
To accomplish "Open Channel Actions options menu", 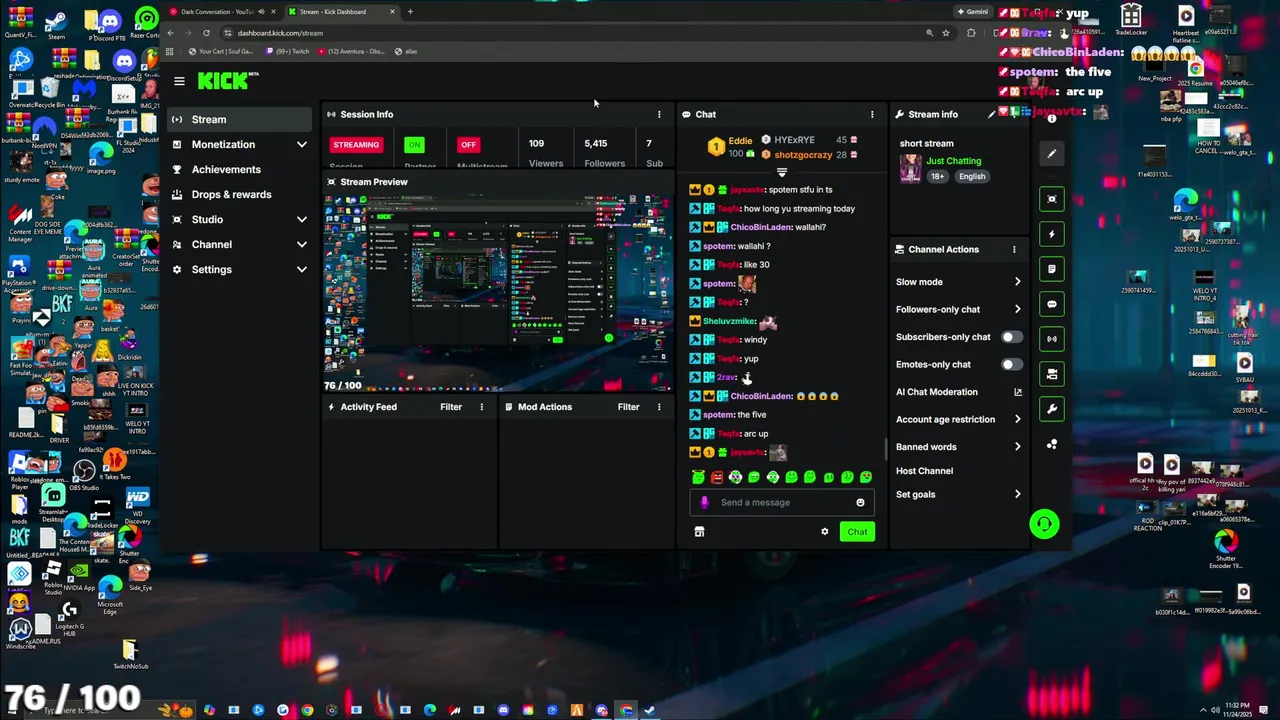I will 1014,249.
